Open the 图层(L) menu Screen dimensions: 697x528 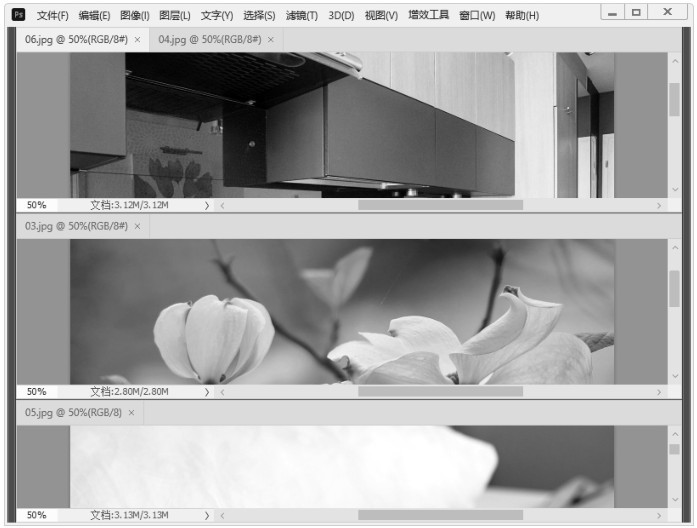[175, 16]
